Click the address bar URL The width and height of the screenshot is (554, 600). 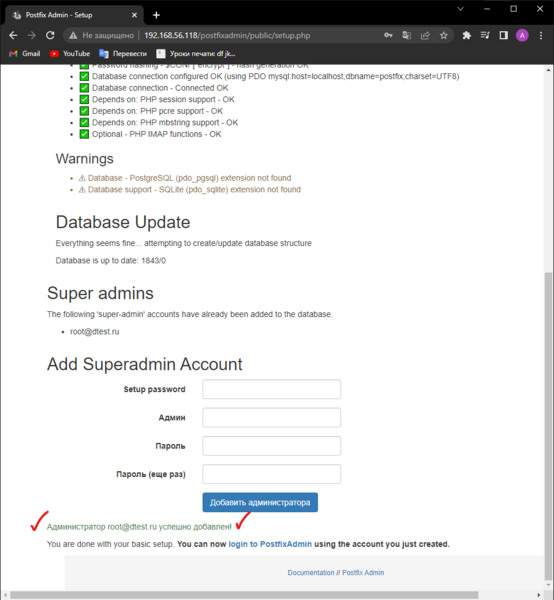click(227, 36)
